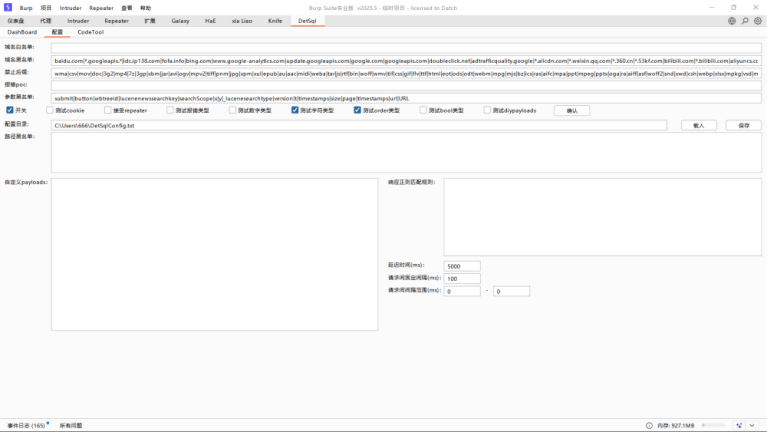Switch to the 仪表盘 tab
The height and width of the screenshot is (432, 767).
(16, 21)
